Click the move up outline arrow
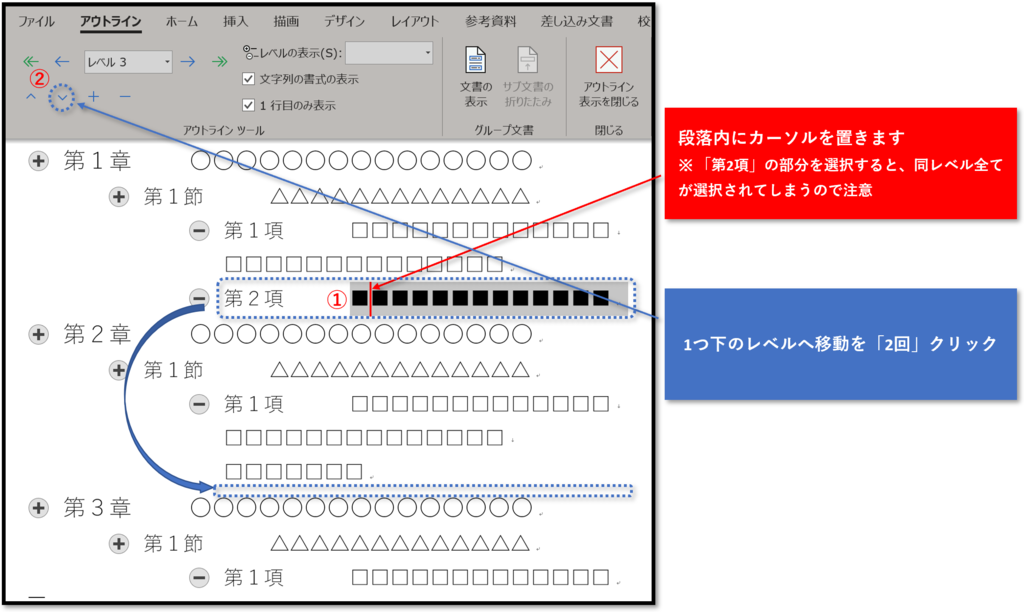Image resolution: width=1024 pixels, height=612 pixels. point(31,96)
